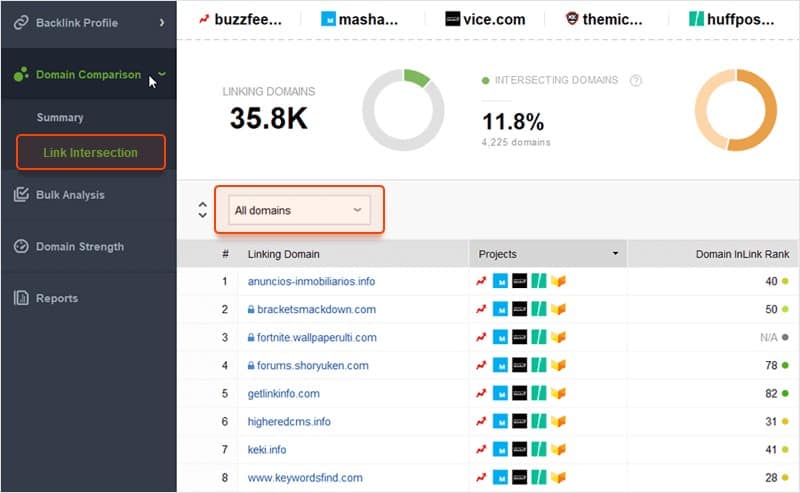Open bracketsmackdown.com link
Screen dimensions: 800x493
[316, 309]
